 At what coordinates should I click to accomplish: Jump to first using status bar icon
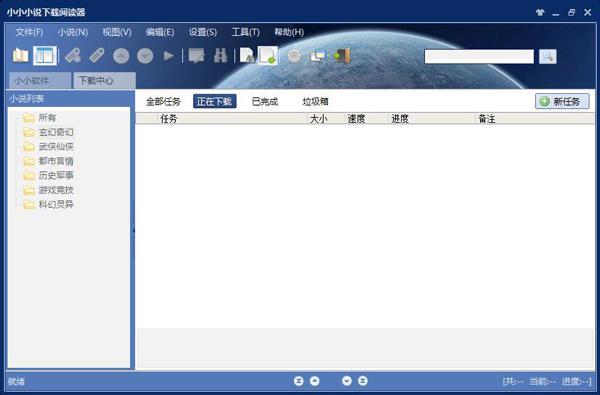[x=298, y=381]
